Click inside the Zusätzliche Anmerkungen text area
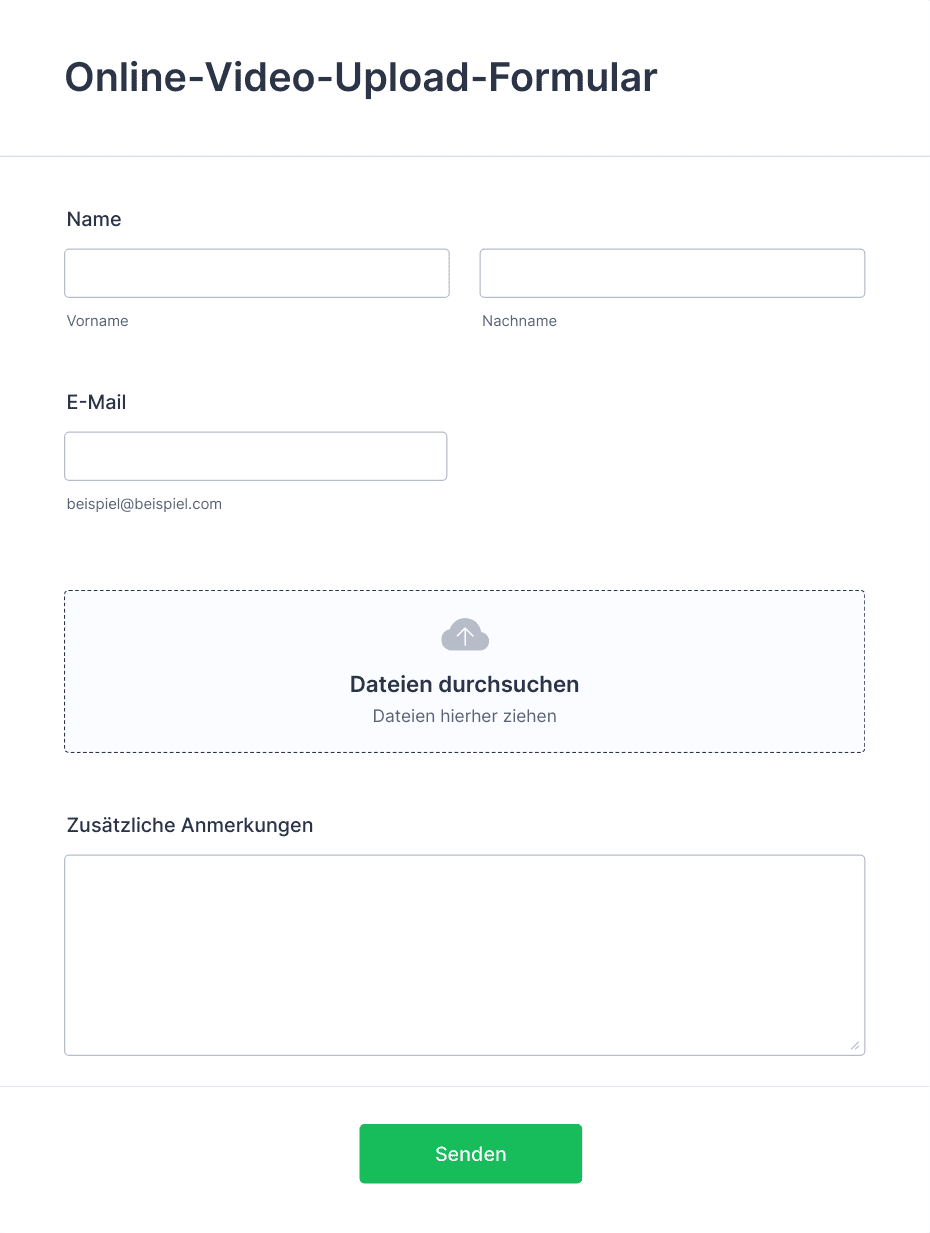This screenshot has width=930, height=1233. pos(464,955)
